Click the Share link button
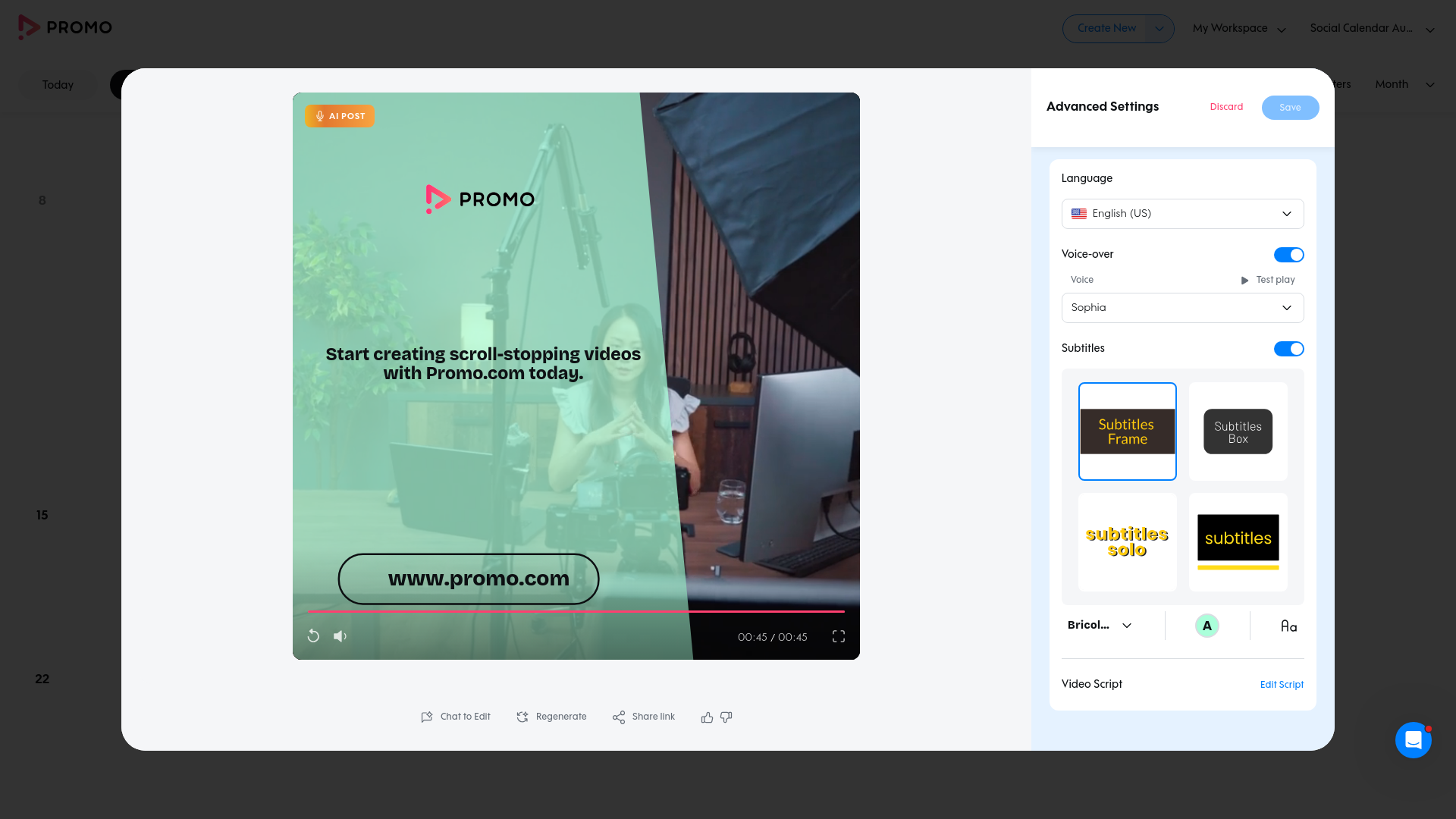 [643, 717]
